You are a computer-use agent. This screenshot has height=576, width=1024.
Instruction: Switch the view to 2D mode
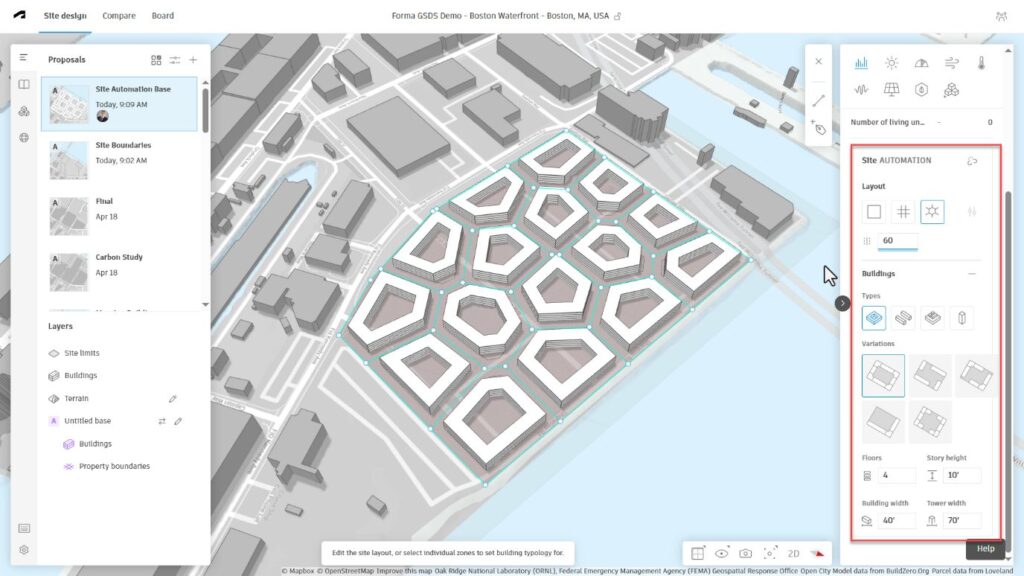793,553
